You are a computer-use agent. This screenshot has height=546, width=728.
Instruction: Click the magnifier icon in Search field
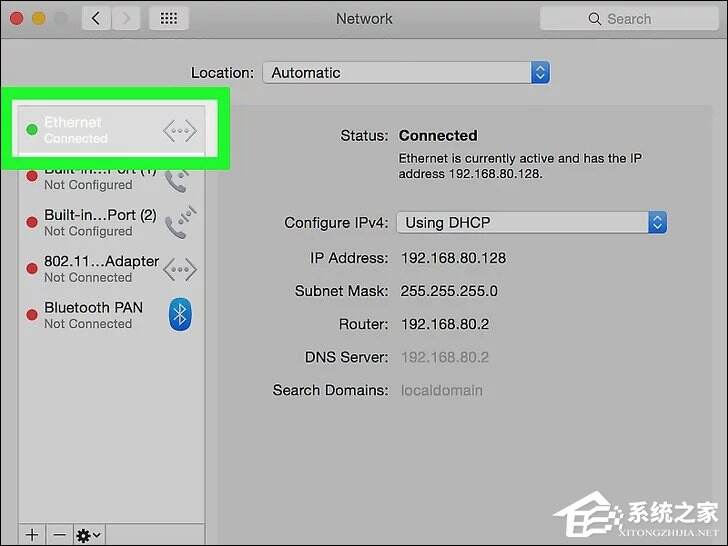pos(594,19)
